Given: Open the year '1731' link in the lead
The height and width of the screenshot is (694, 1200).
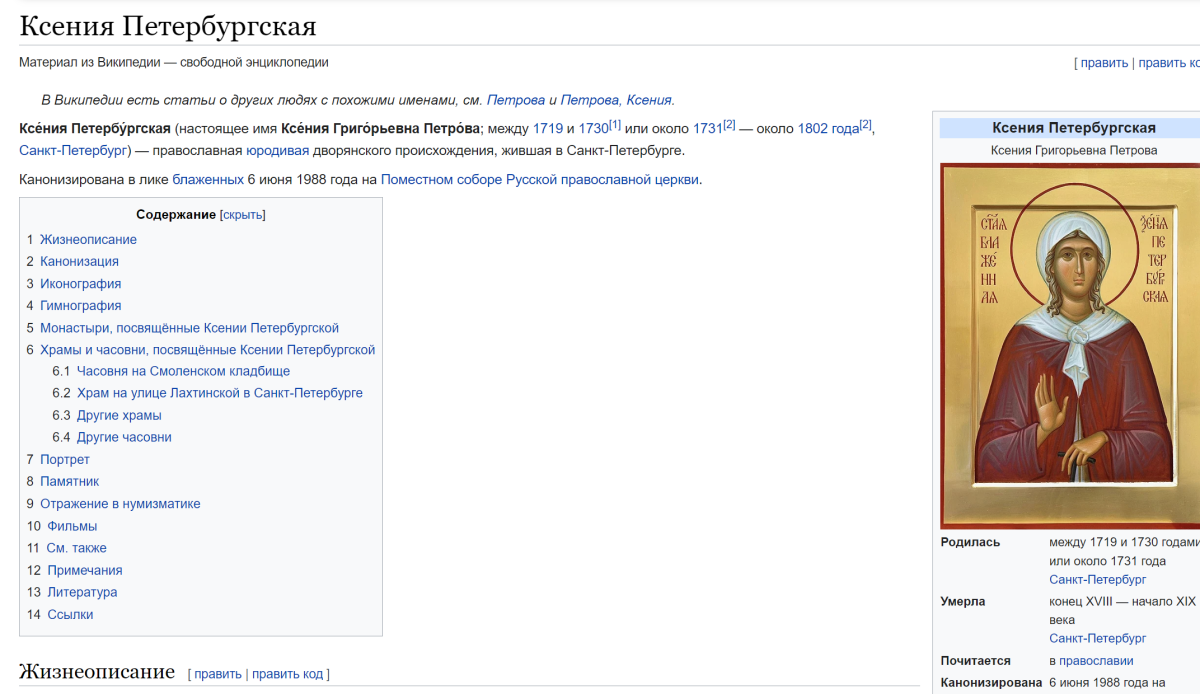Looking at the screenshot, I should [x=708, y=129].
